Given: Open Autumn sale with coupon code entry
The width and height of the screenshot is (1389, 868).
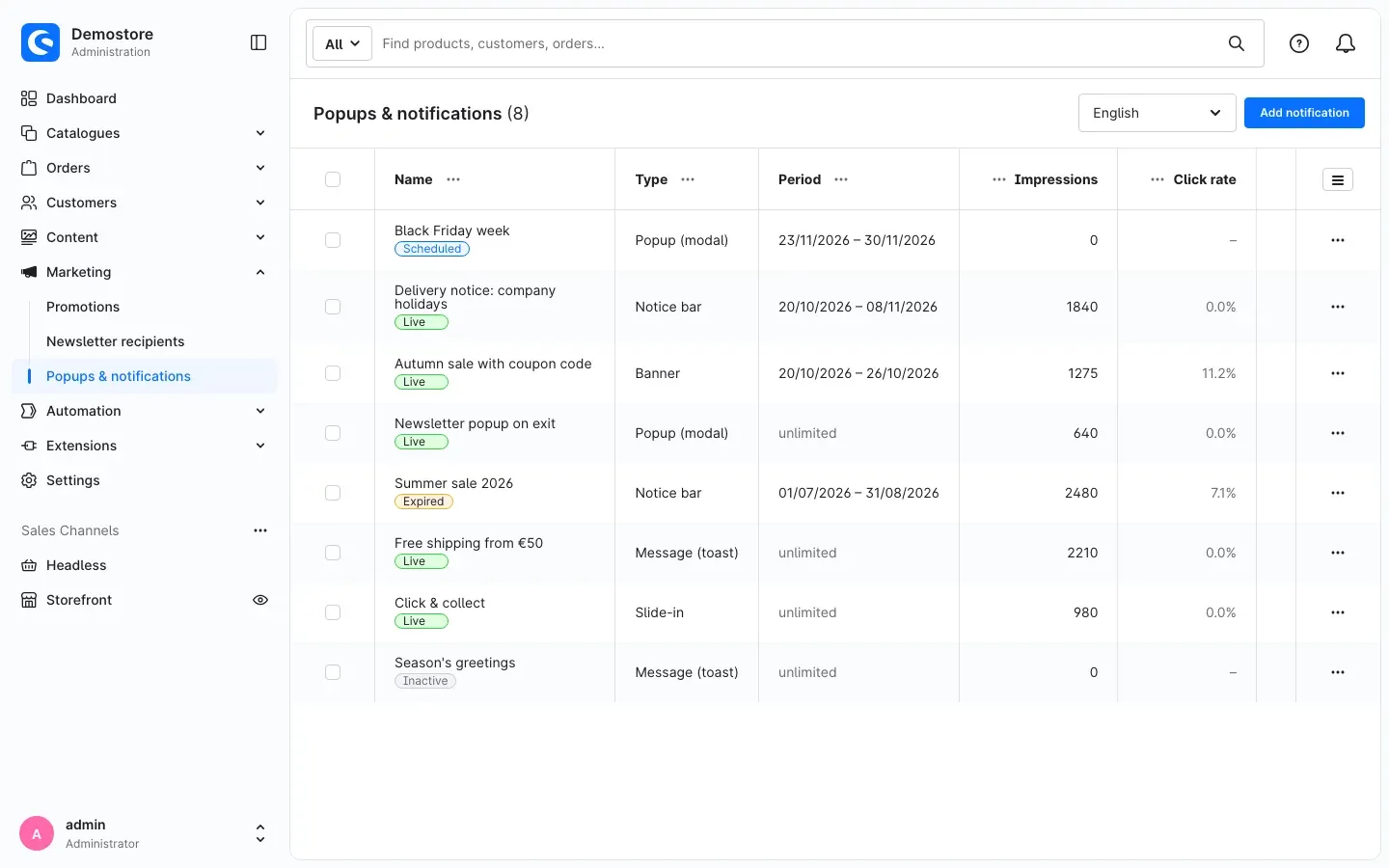Looking at the screenshot, I should 493,364.
